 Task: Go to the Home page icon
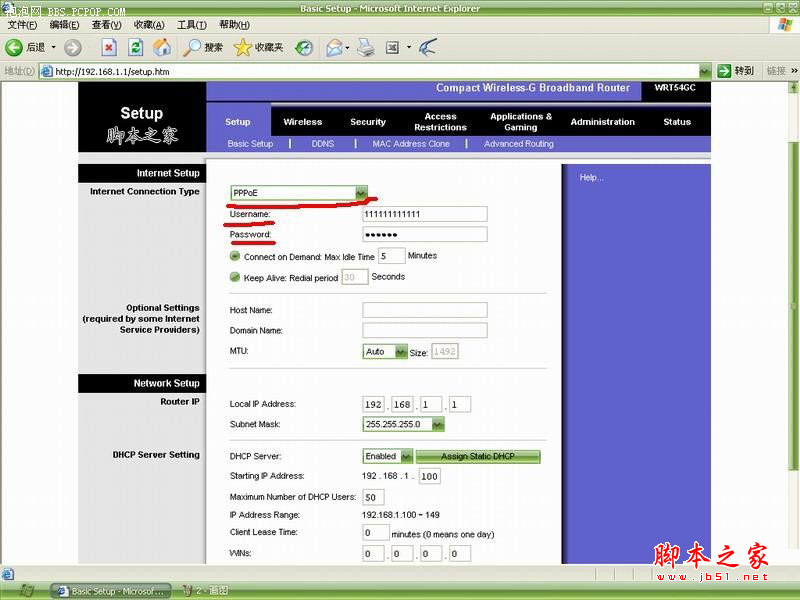pos(162,47)
